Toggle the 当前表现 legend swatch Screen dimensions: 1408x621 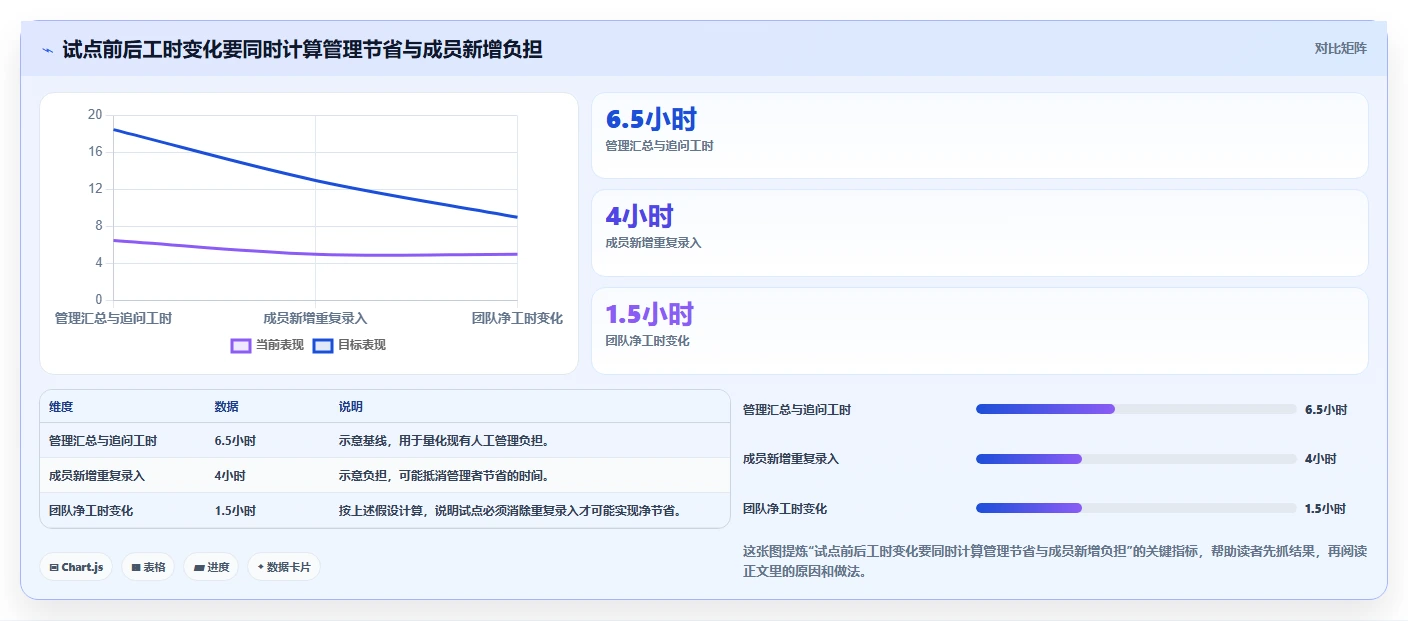pyautogui.click(x=241, y=345)
